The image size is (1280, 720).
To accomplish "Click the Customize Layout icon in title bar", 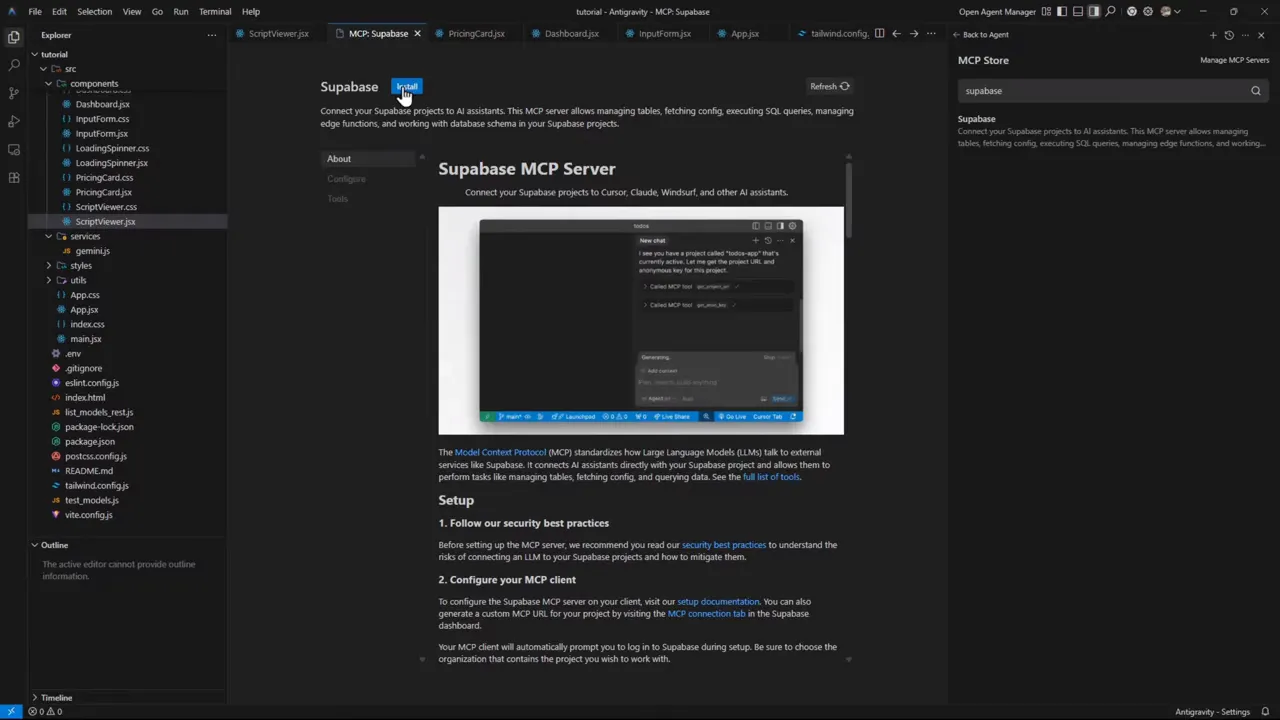I will tap(1046, 11).
